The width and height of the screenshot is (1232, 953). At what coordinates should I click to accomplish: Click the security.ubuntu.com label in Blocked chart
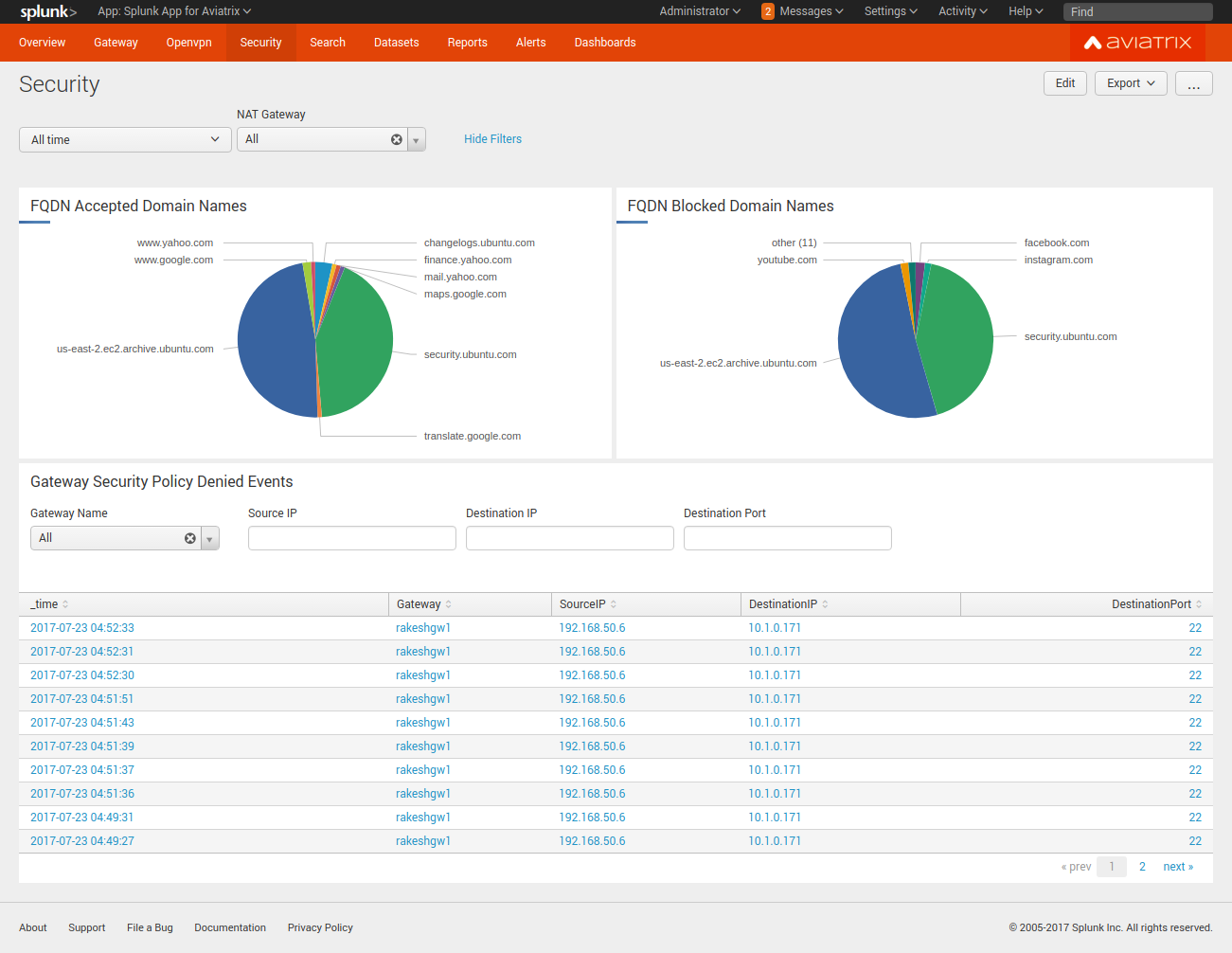(x=1070, y=336)
